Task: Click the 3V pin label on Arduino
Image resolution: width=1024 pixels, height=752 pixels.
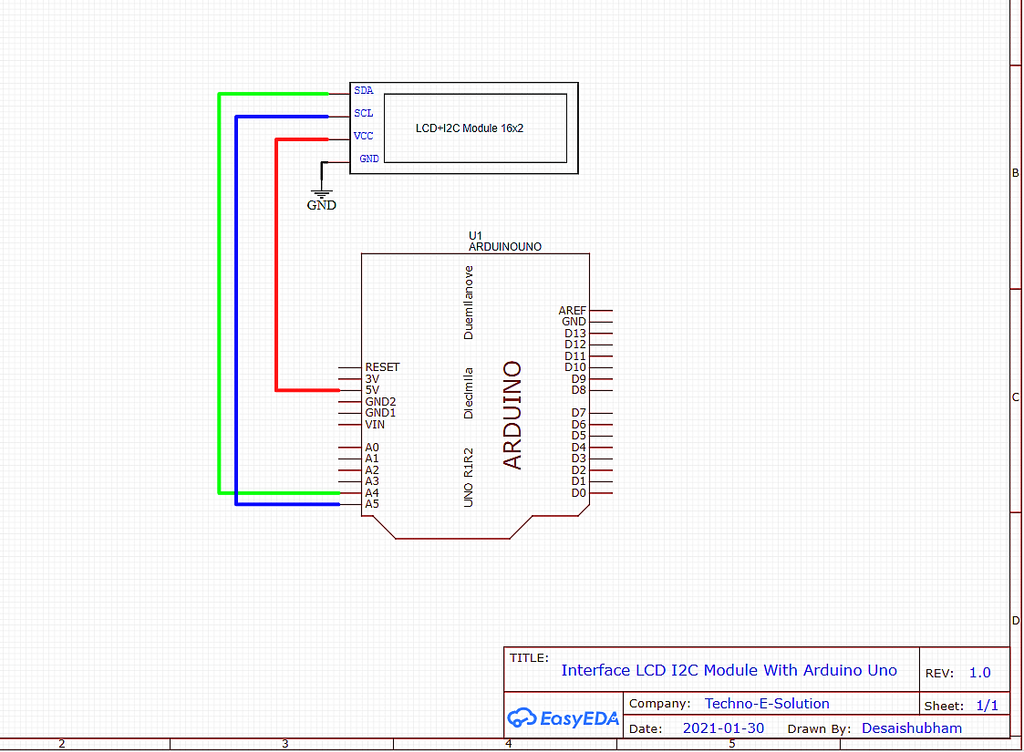Action: tap(372, 379)
